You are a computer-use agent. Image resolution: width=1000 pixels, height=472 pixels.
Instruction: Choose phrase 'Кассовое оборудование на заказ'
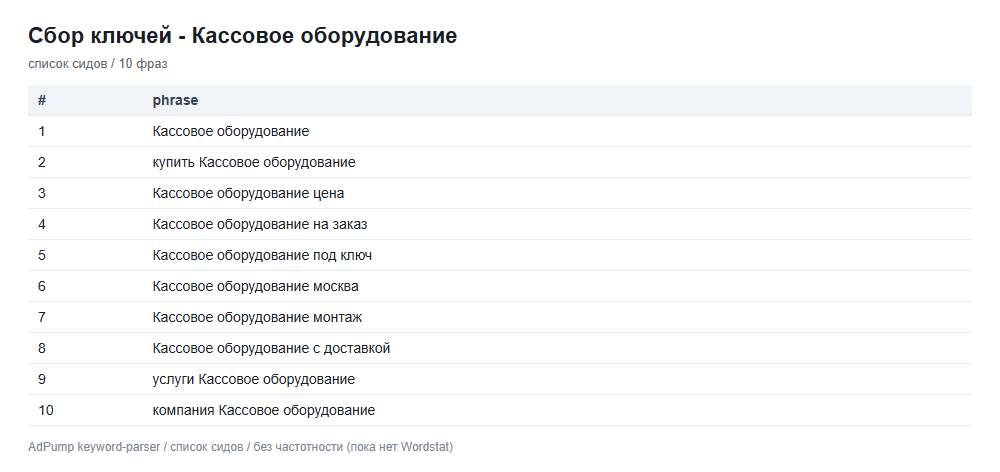[x=260, y=225]
